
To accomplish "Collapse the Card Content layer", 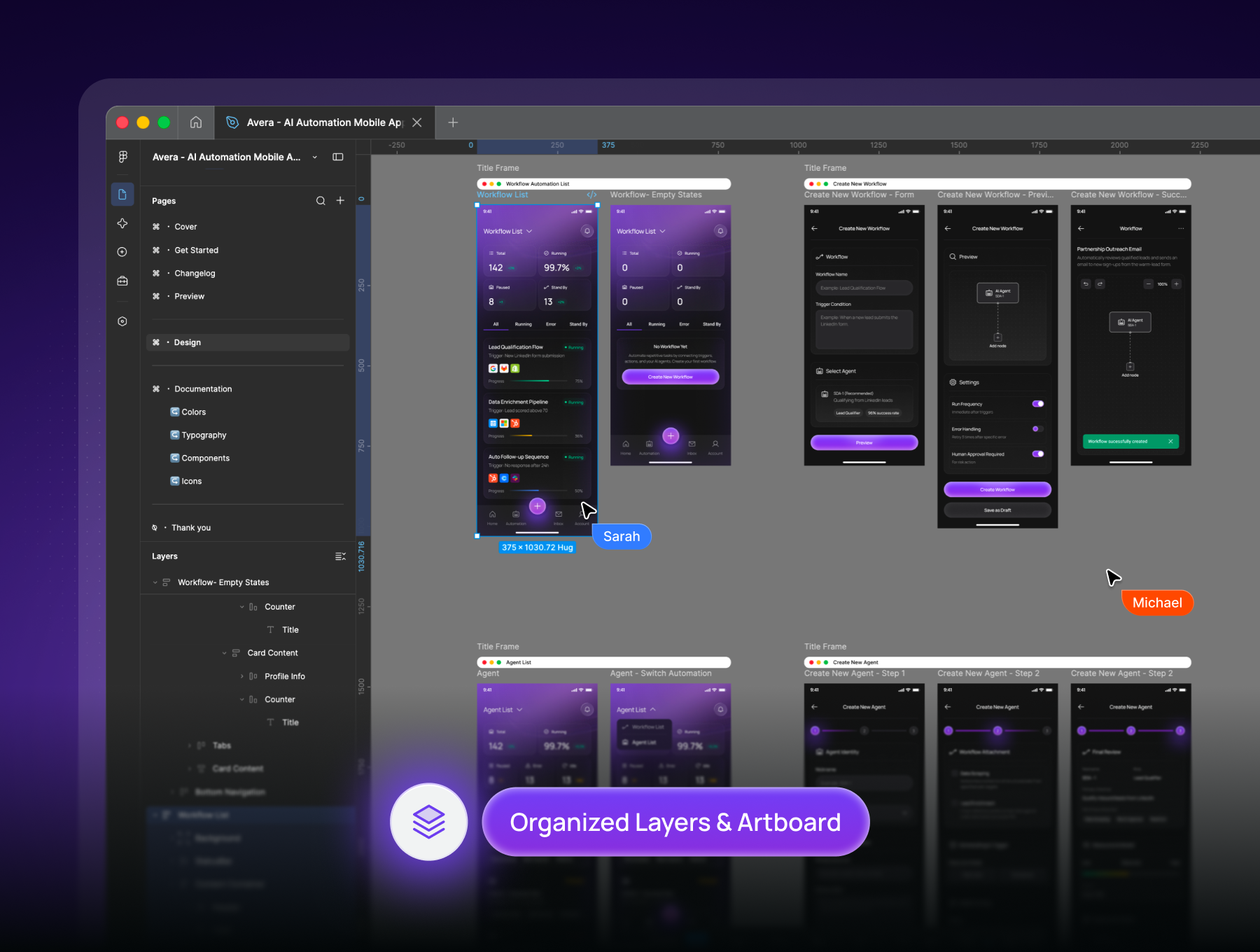I will point(225,653).
